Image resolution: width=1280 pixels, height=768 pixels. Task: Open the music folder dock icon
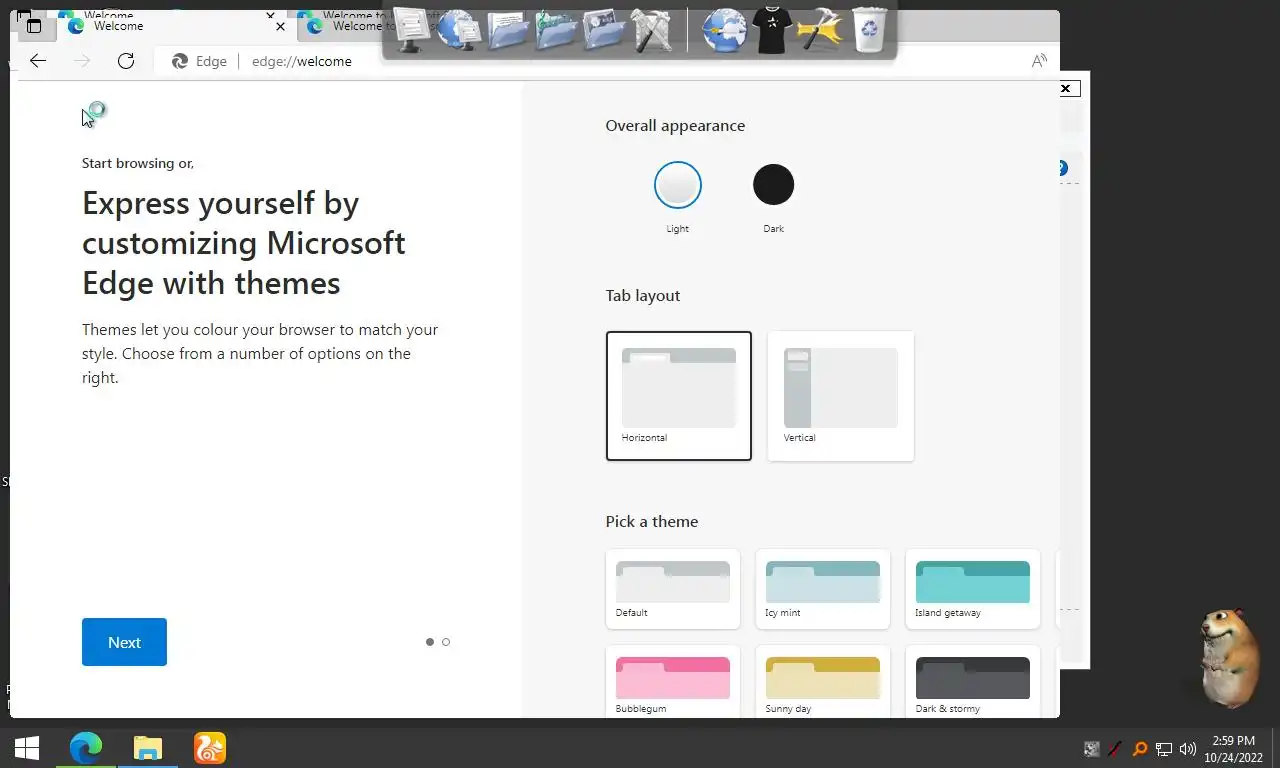click(556, 30)
